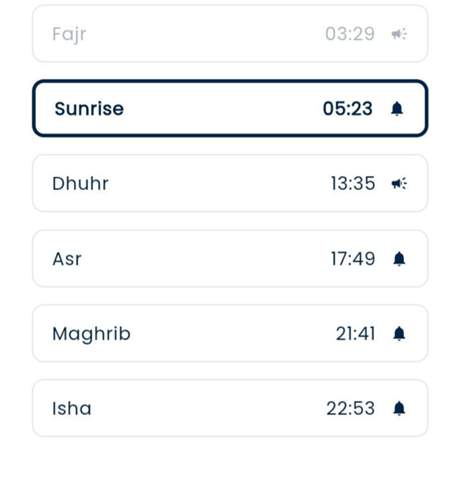The height and width of the screenshot is (480, 460).
Task: Open the Isha prayer card
Action: [x=230, y=408]
